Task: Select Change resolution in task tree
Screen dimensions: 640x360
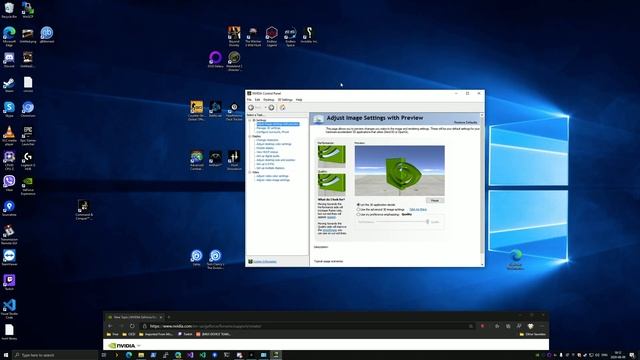Action: click(267, 140)
